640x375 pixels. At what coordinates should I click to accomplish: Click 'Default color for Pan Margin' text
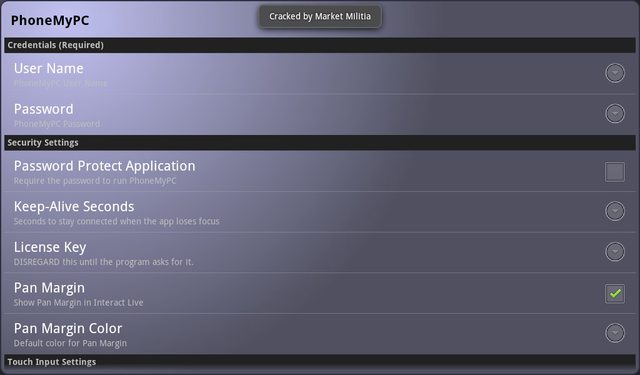[x=70, y=343]
